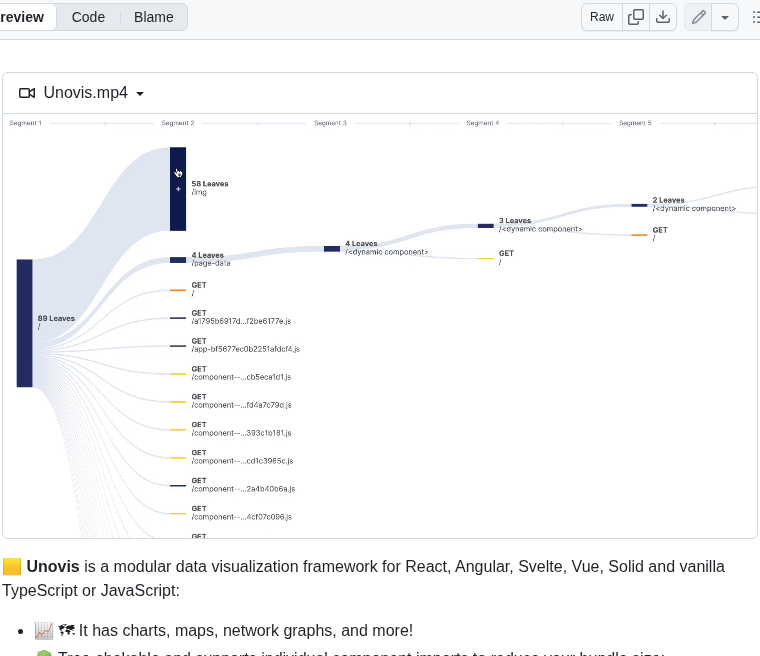The image size is (760, 656).
Task: Select the 3 Leaves dynamic component node
Action: 486,226
